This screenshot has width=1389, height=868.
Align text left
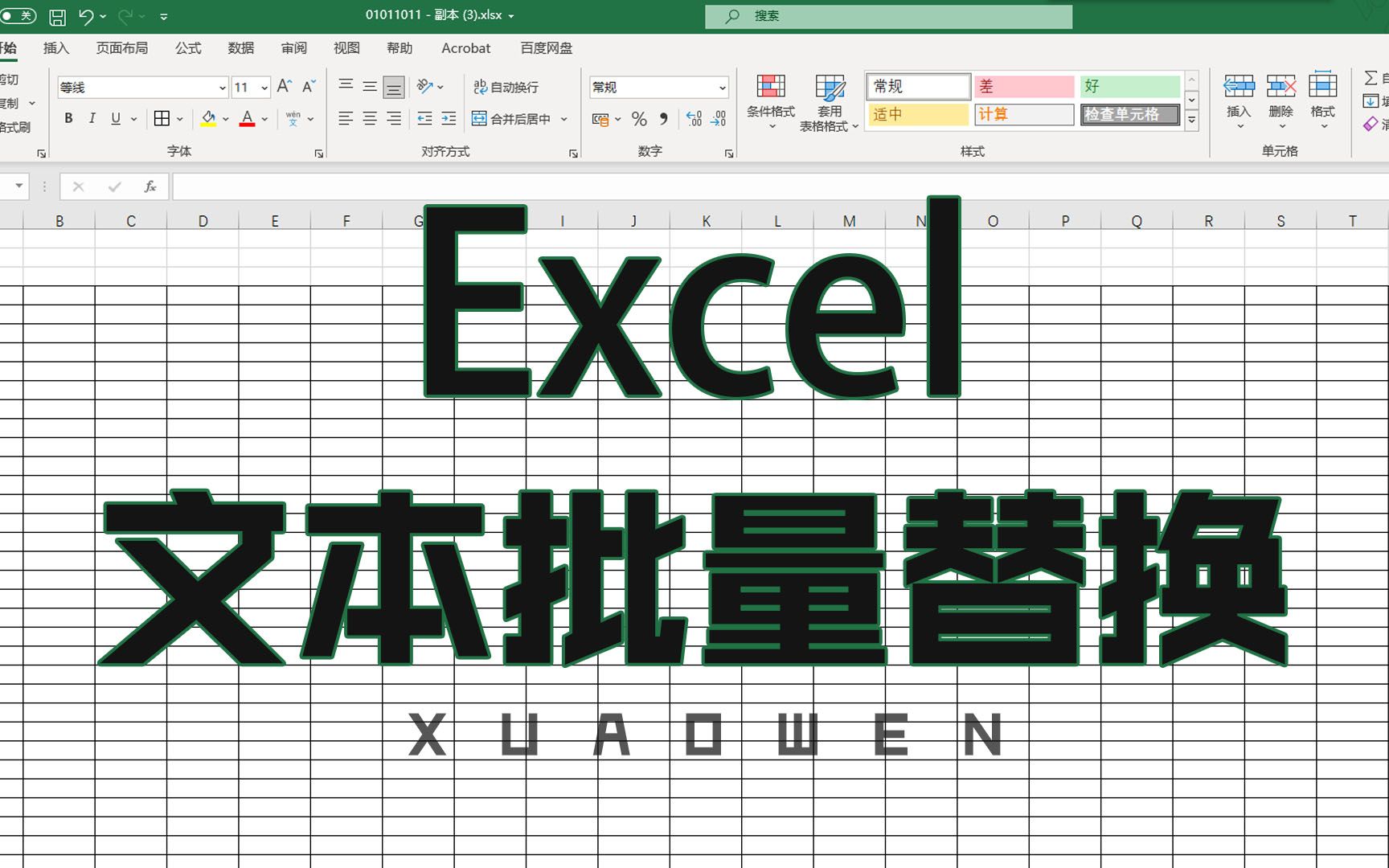(x=346, y=119)
